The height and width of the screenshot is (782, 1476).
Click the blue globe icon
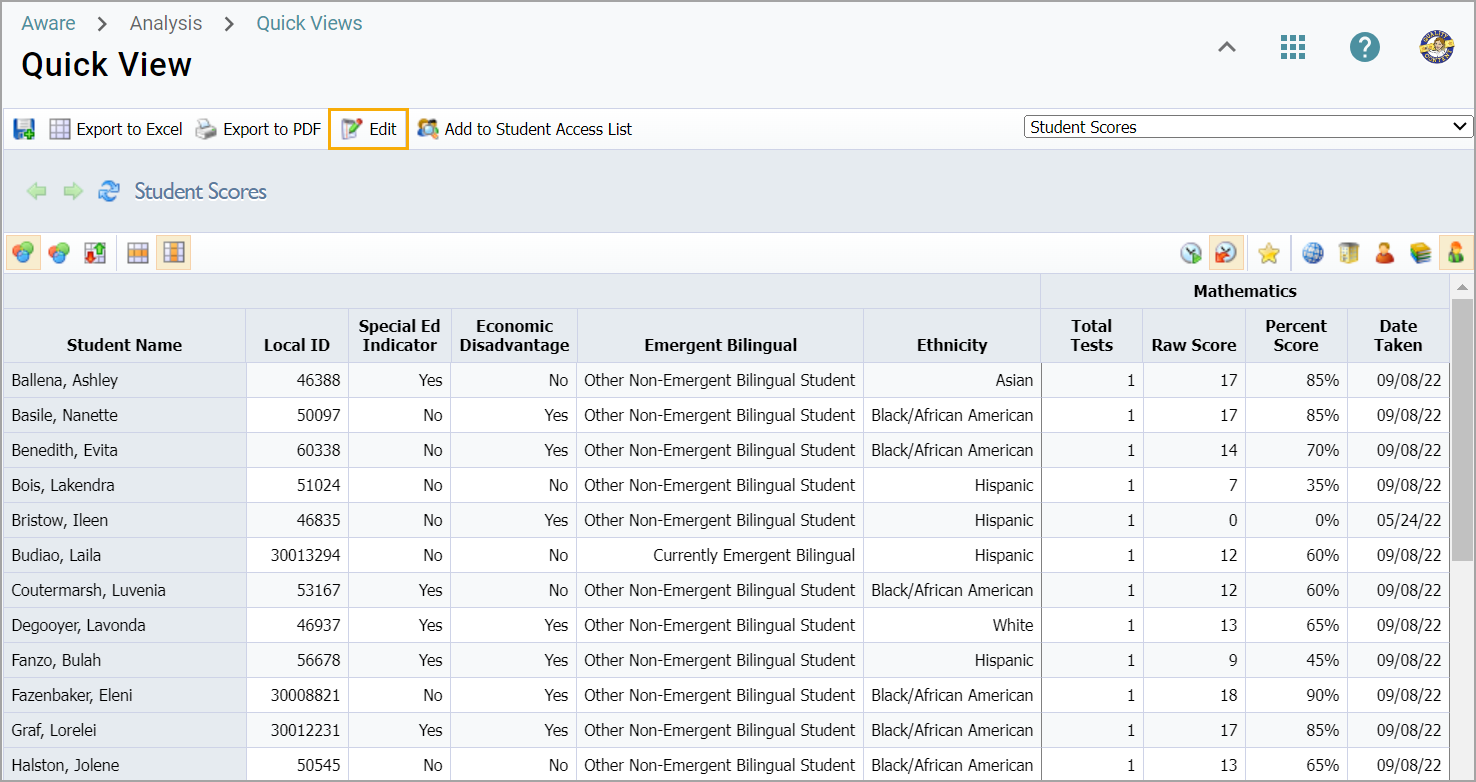[x=1312, y=254]
